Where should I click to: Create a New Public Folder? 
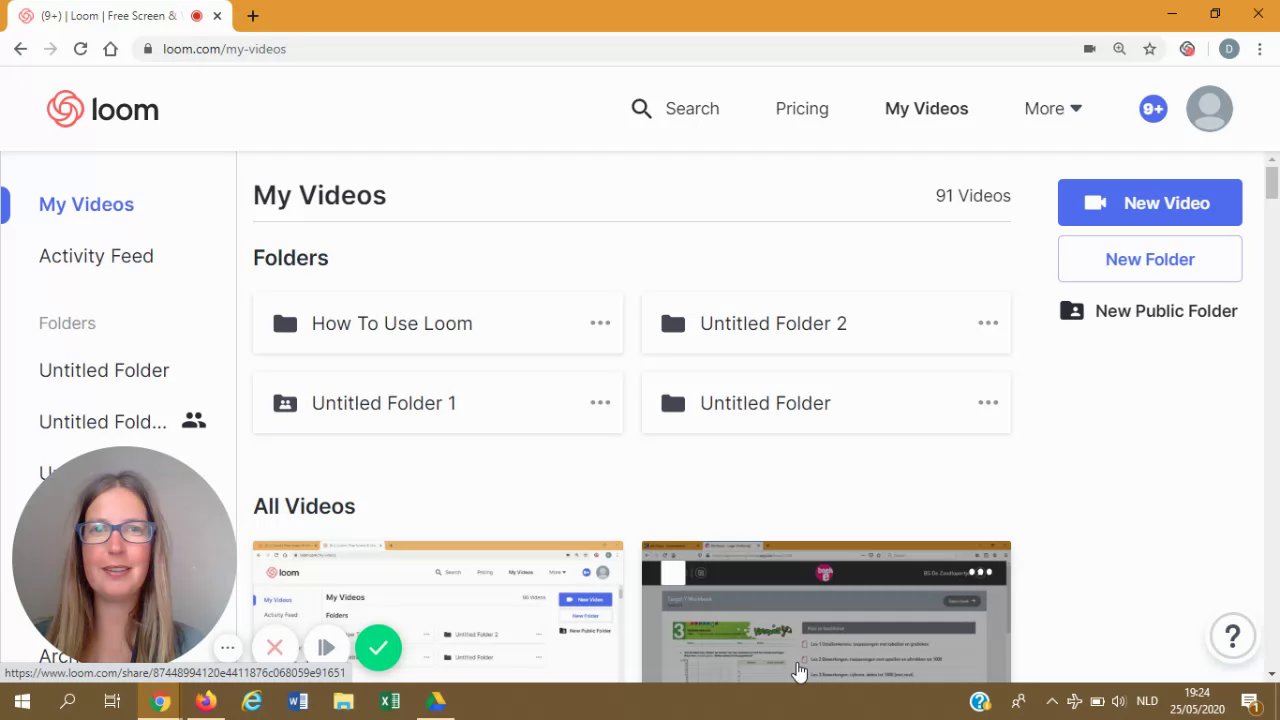point(1150,311)
